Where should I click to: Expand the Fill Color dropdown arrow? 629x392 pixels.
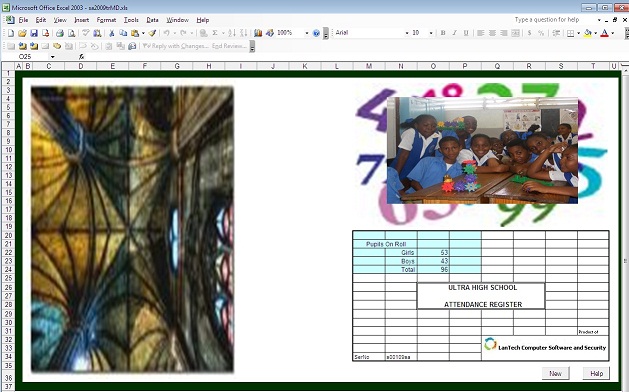[x=595, y=33]
